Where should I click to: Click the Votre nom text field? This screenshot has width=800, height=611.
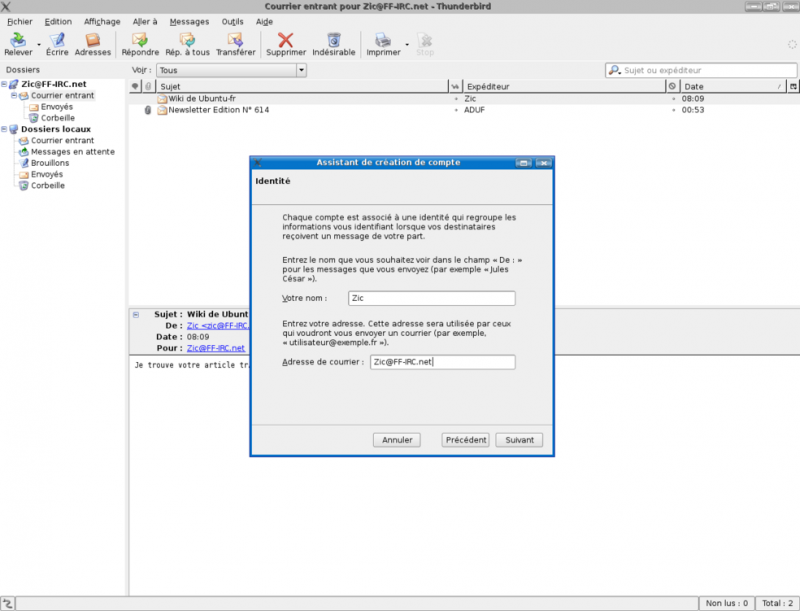click(431, 298)
